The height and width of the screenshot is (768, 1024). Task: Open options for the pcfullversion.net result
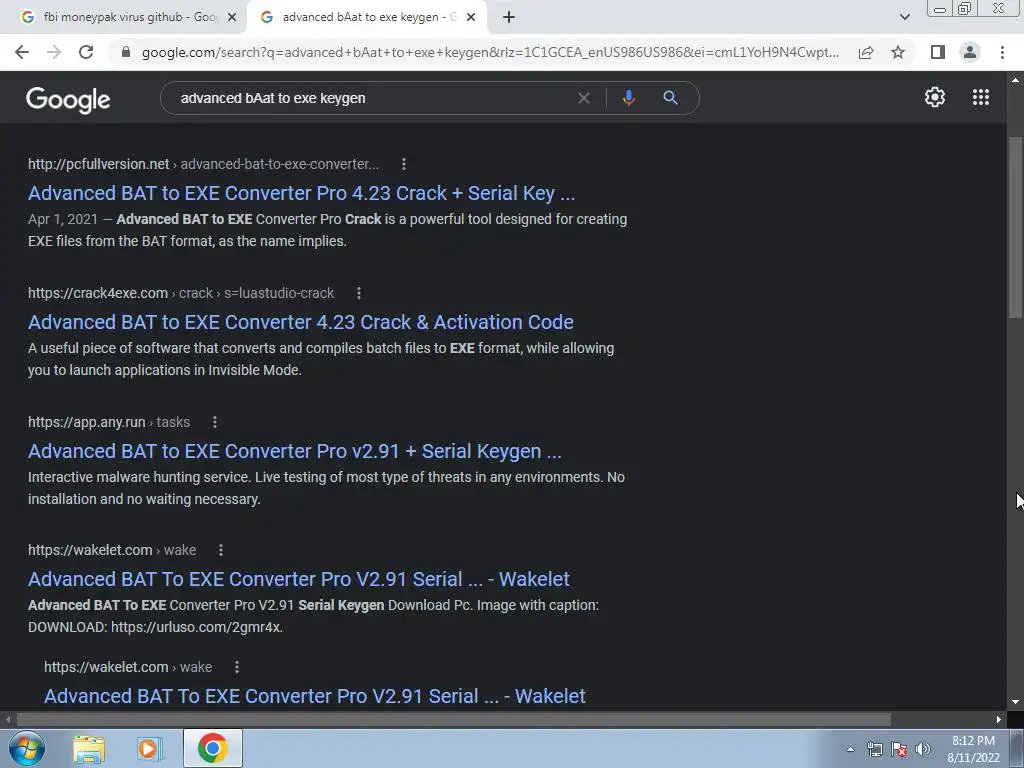(404, 164)
